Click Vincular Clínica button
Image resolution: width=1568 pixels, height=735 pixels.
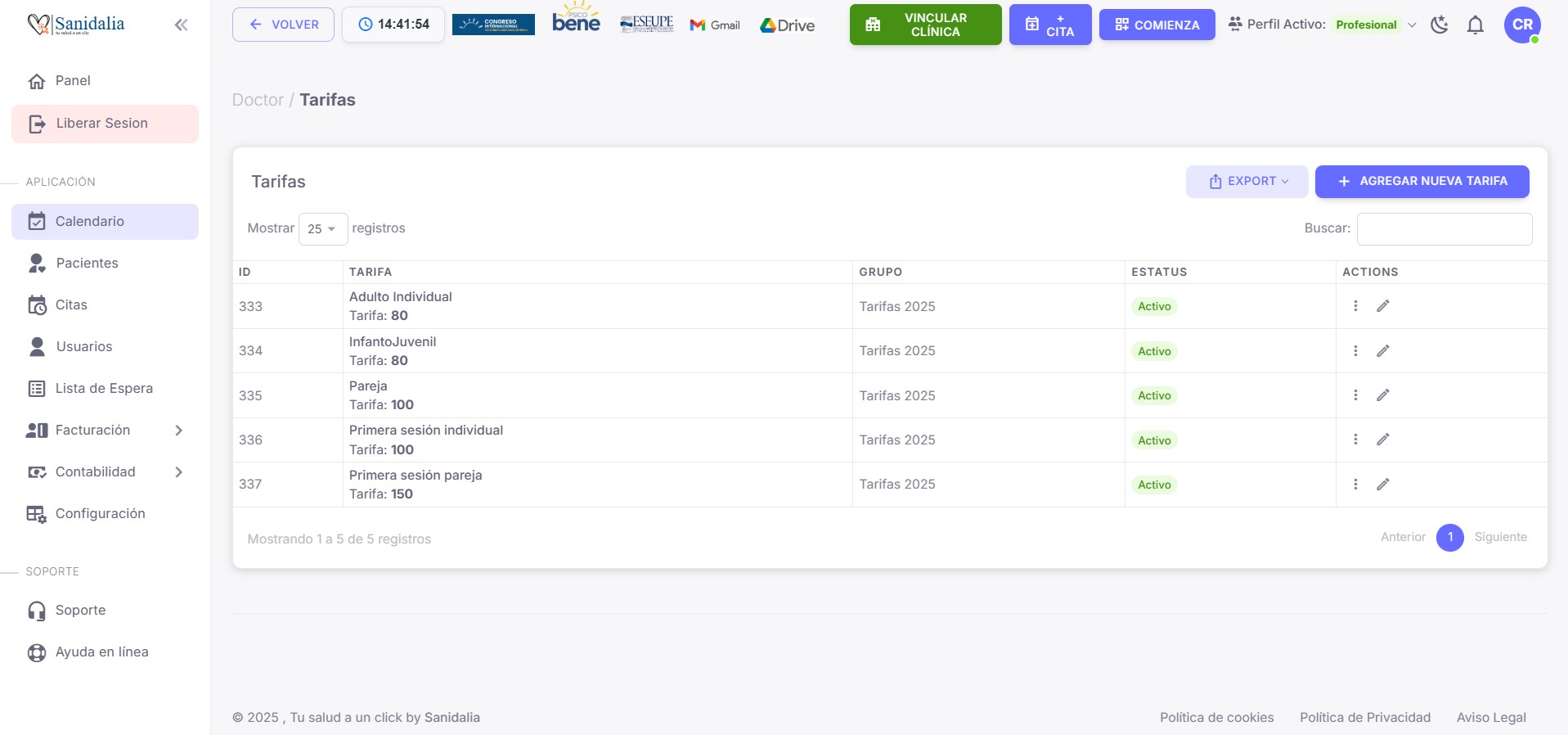[925, 25]
